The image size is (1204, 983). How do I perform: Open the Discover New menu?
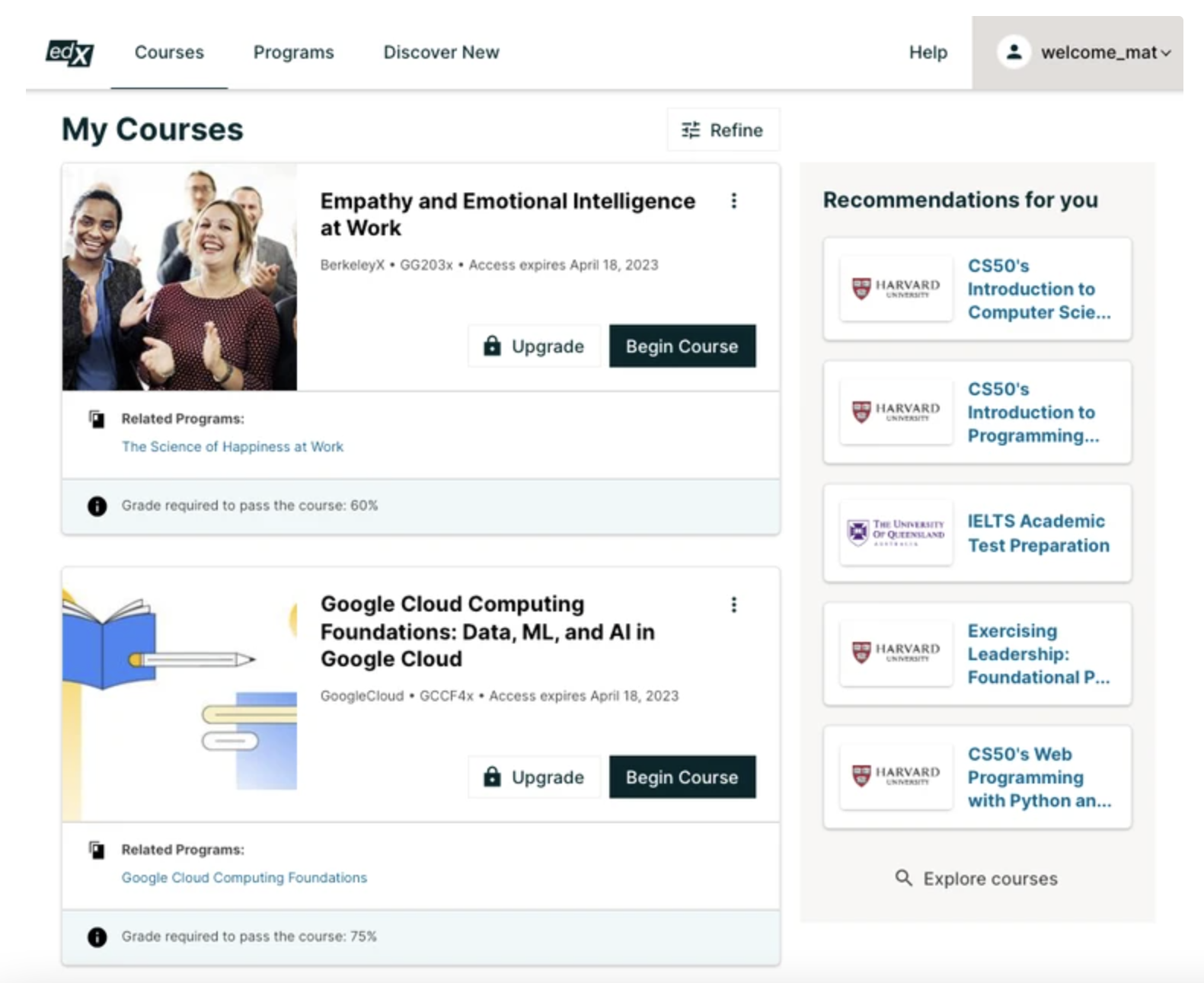[441, 53]
